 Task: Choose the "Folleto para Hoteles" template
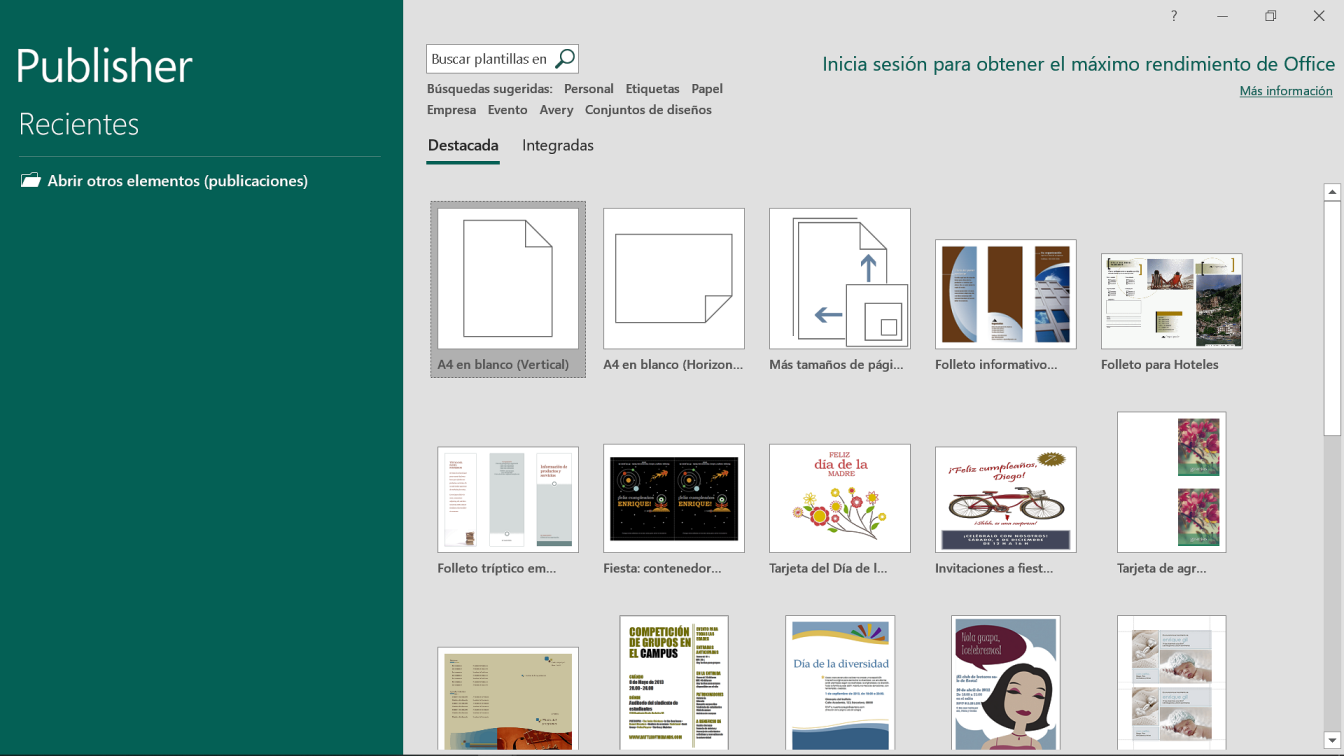[x=1171, y=301]
